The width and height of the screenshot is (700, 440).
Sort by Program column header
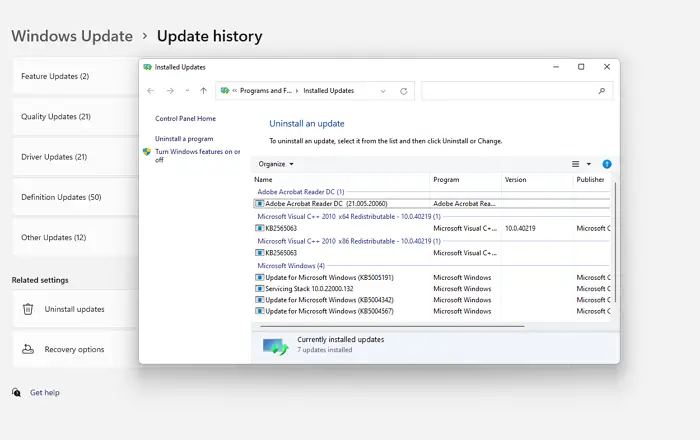click(466, 180)
